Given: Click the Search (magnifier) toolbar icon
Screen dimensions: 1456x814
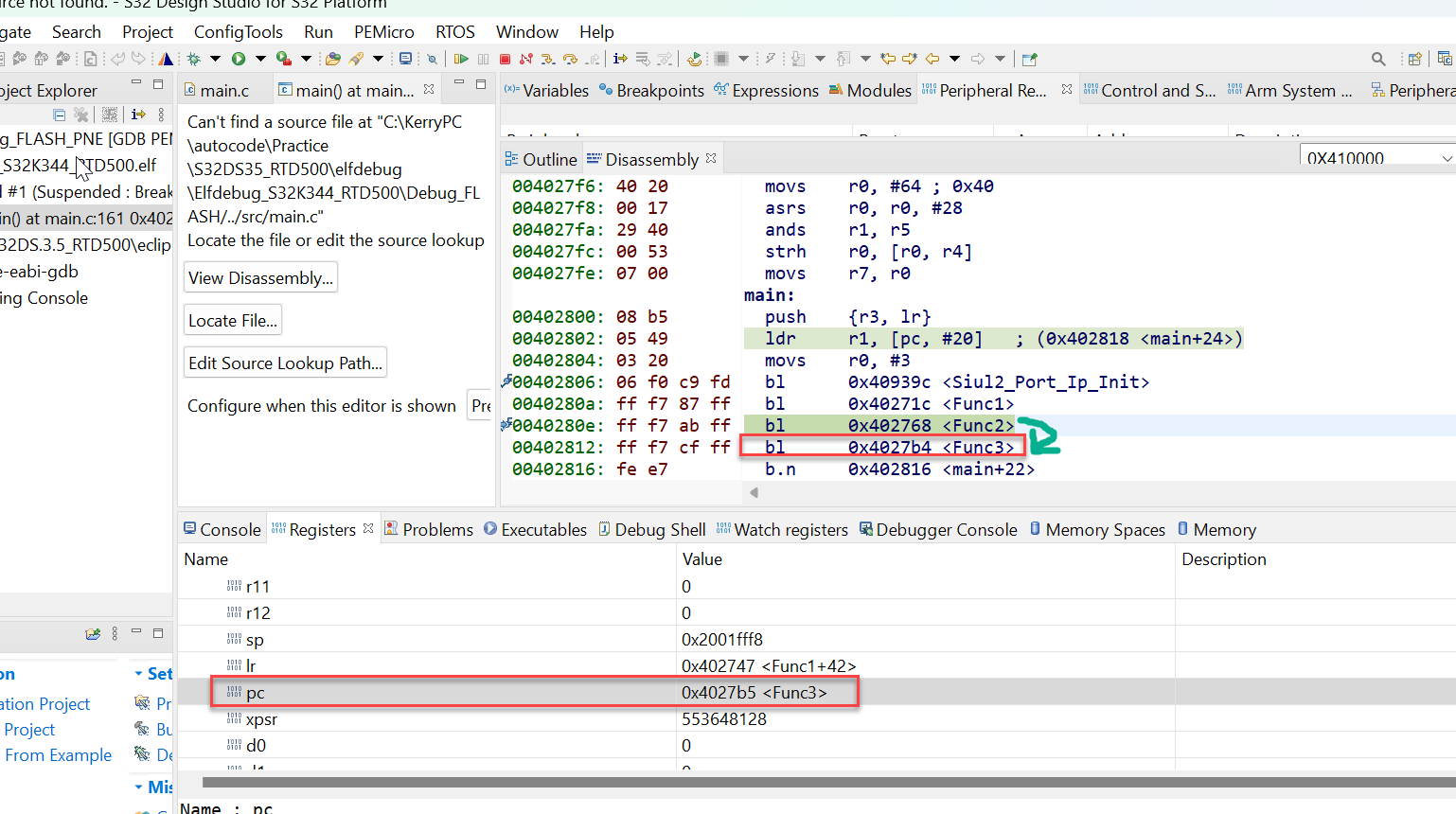Looking at the screenshot, I should tap(1378, 58).
